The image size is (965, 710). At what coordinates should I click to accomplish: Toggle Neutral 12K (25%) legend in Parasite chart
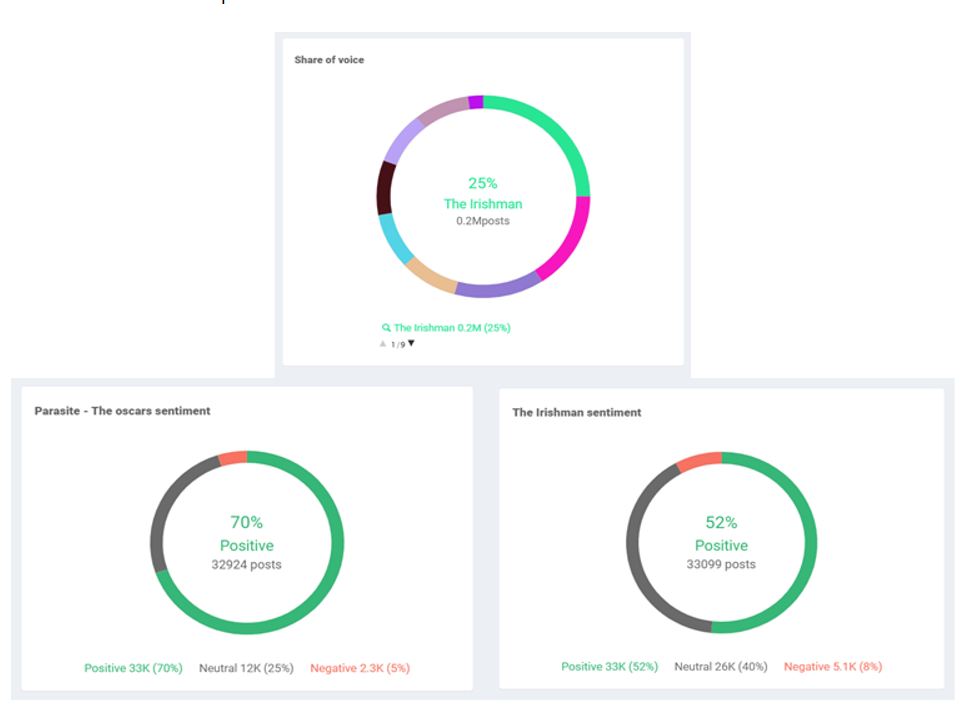click(246, 668)
